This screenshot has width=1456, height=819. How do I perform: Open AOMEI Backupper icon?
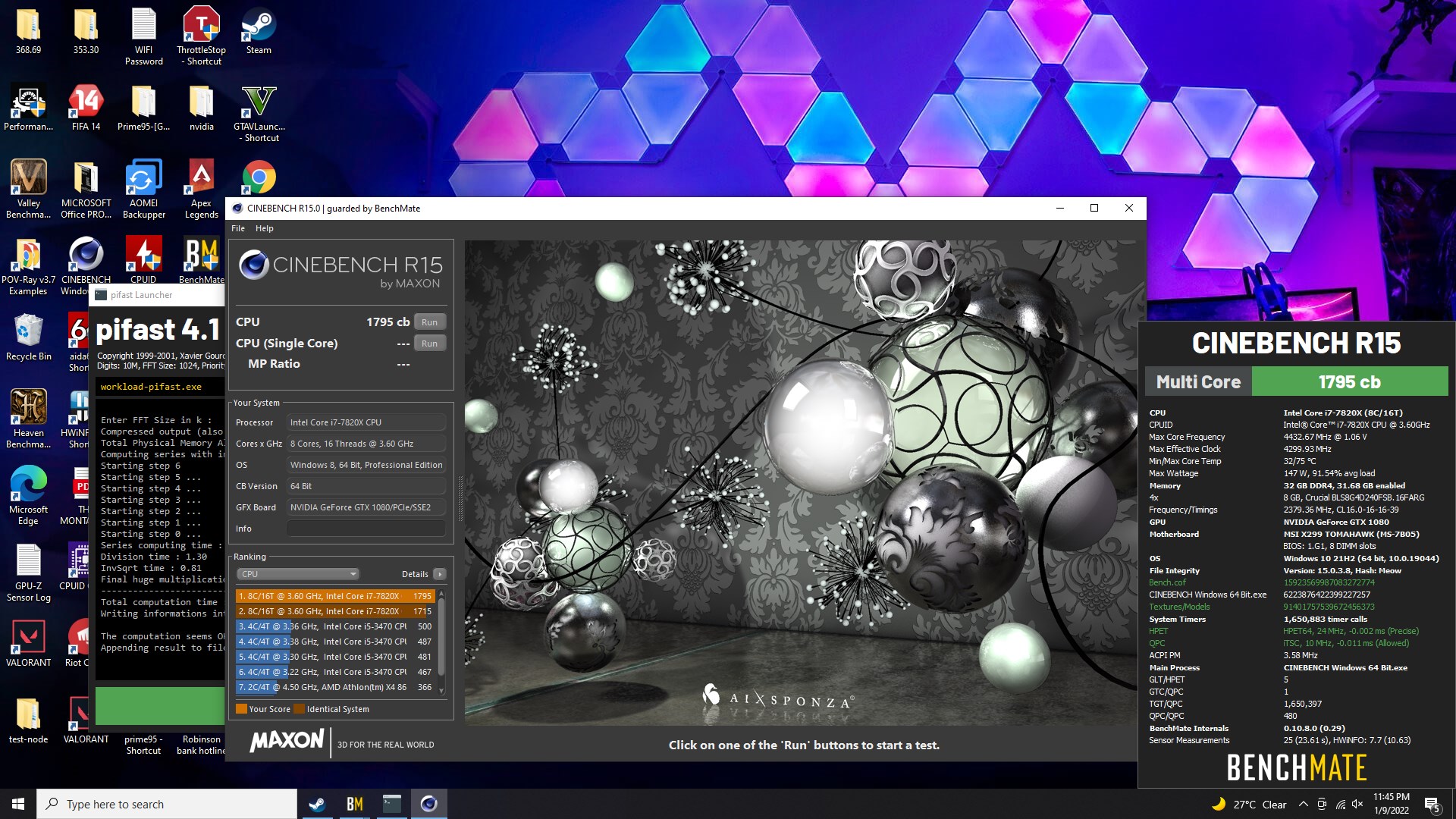[143, 190]
